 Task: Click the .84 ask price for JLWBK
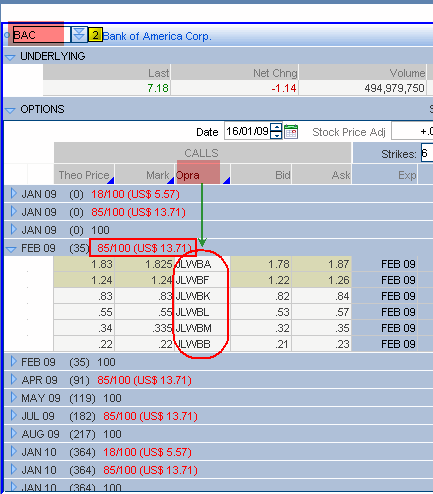point(322,296)
